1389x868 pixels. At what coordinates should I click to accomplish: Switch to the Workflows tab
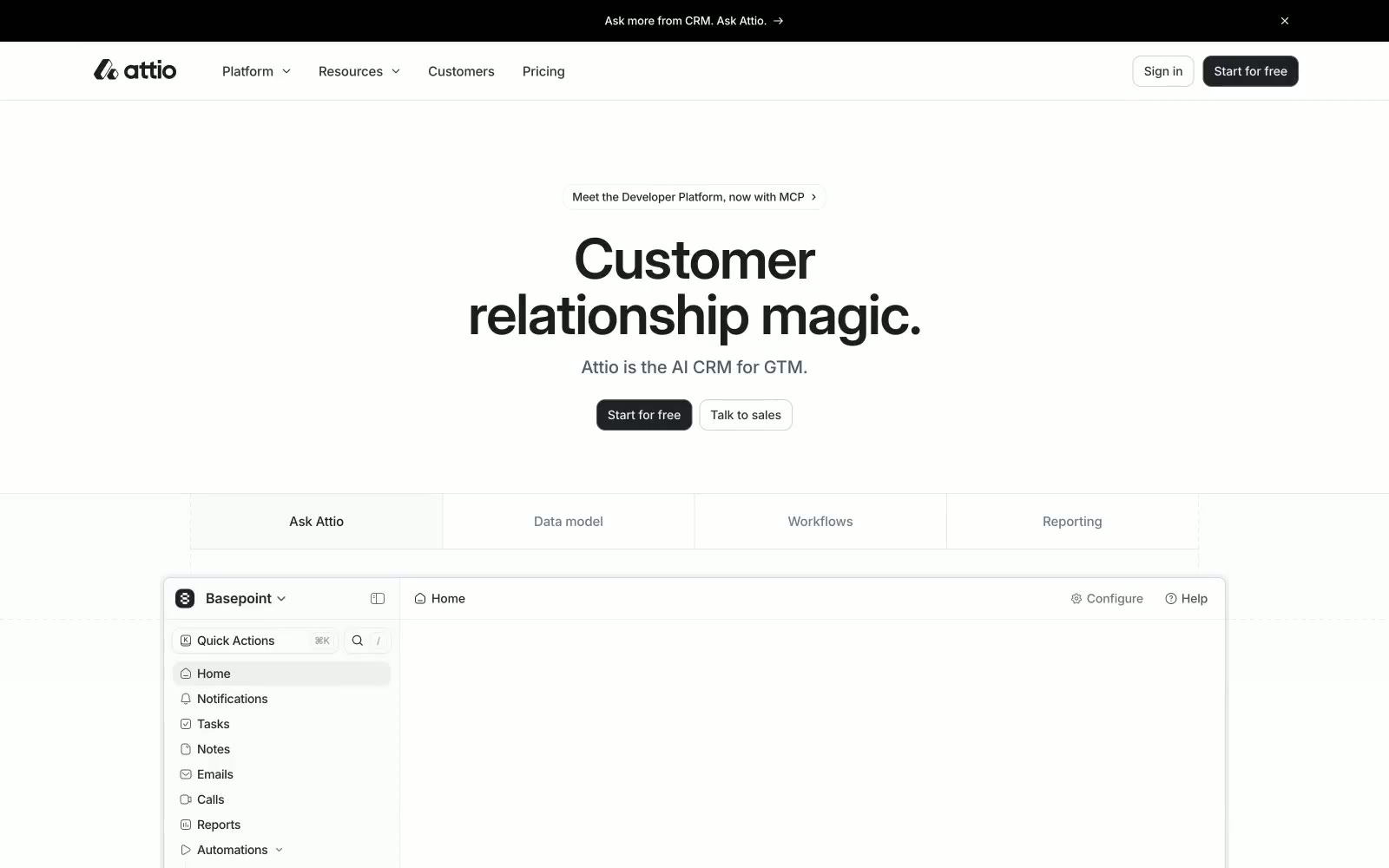[x=820, y=522]
